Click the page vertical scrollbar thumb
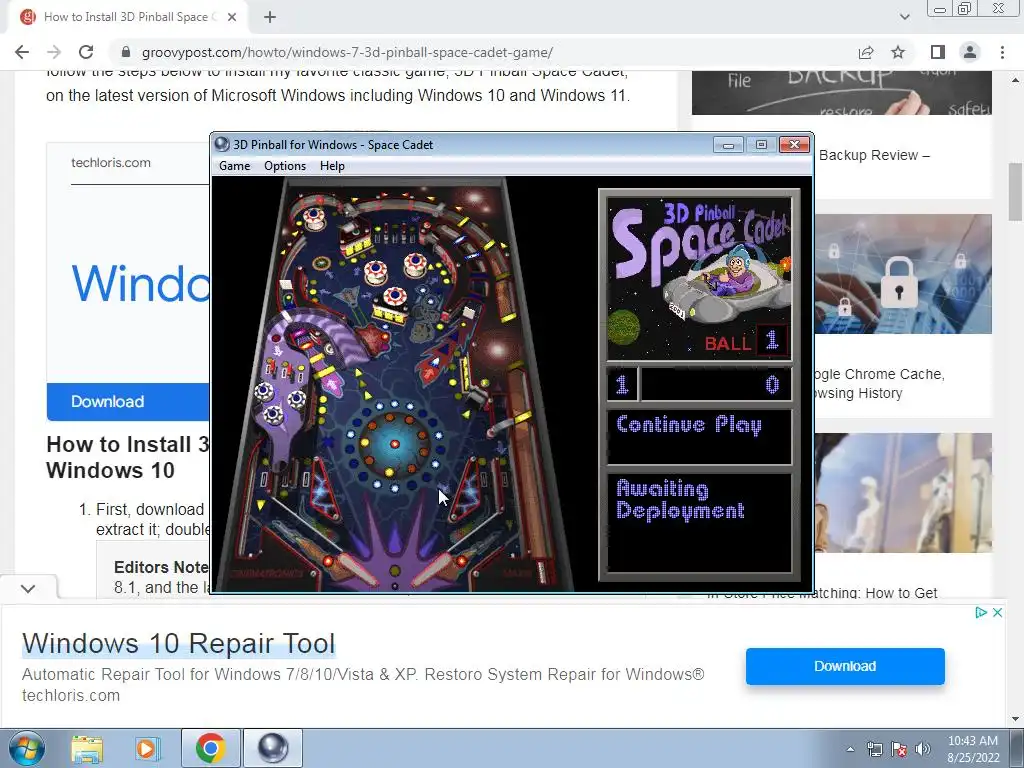 (x=1016, y=192)
